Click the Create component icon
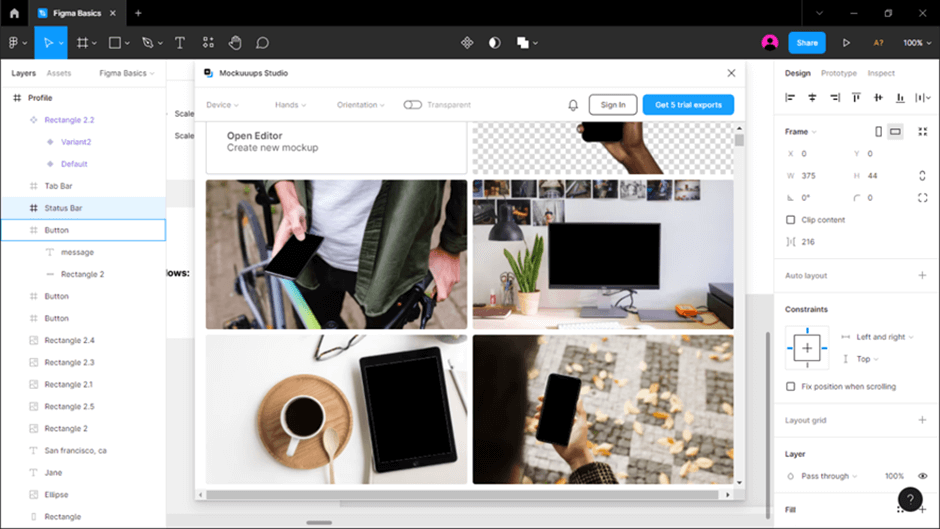 [x=467, y=43]
